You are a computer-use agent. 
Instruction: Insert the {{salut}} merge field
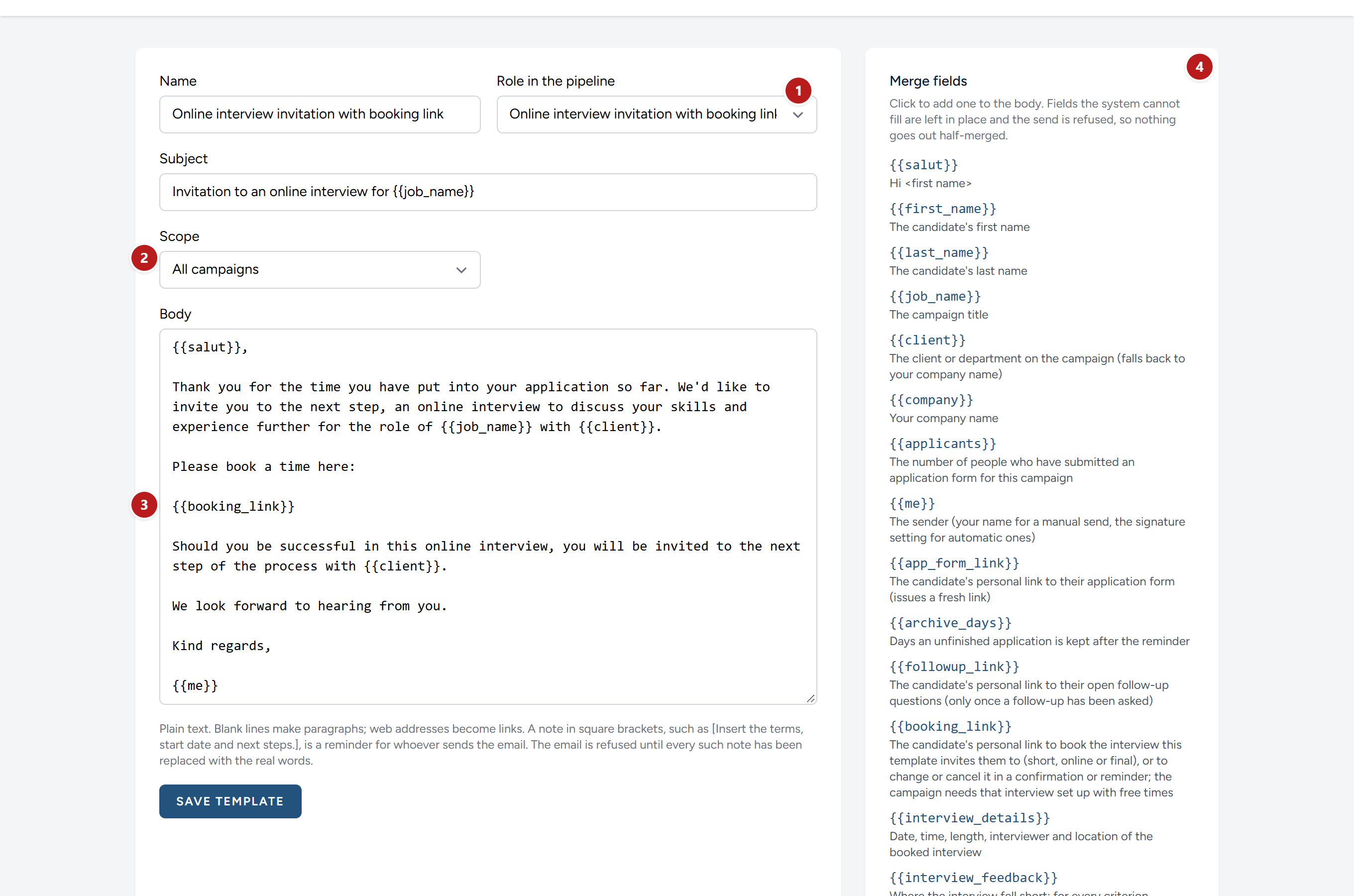tap(923, 165)
